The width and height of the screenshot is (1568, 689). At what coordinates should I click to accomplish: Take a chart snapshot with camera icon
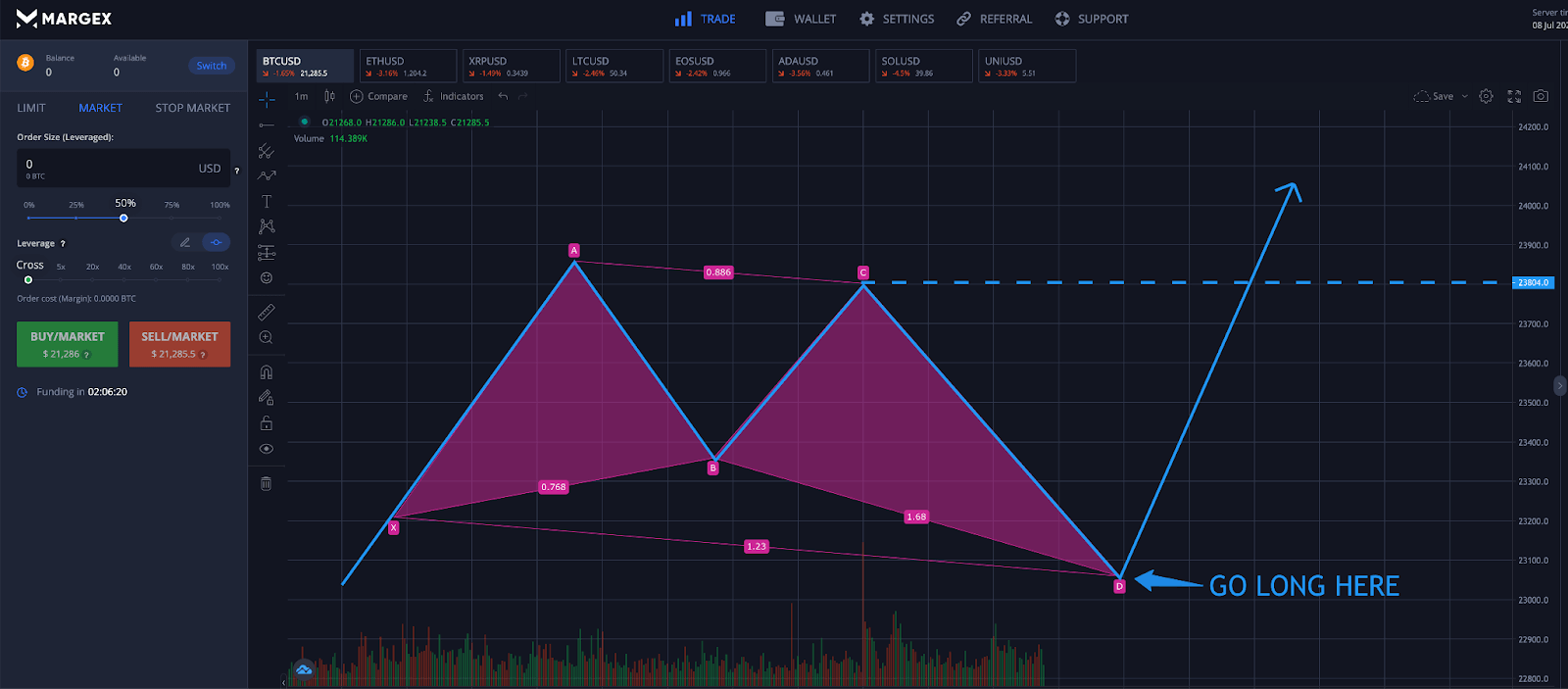click(1541, 96)
